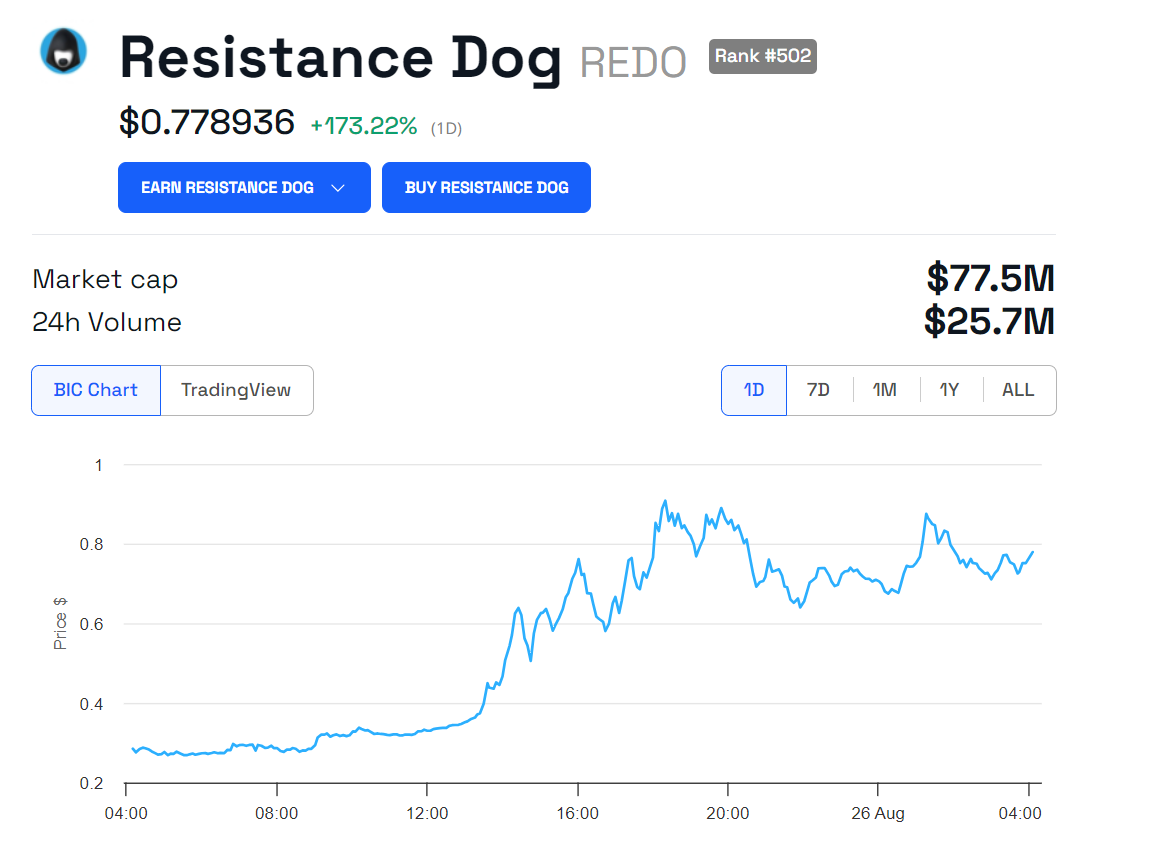Switch to the TradingView tab
This screenshot has width=1156, height=860.
click(x=236, y=390)
